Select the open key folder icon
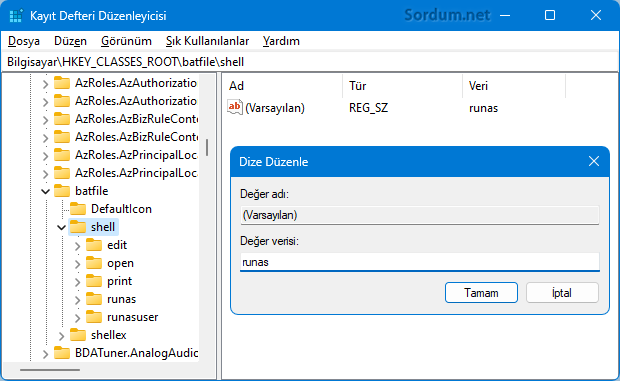 94,263
